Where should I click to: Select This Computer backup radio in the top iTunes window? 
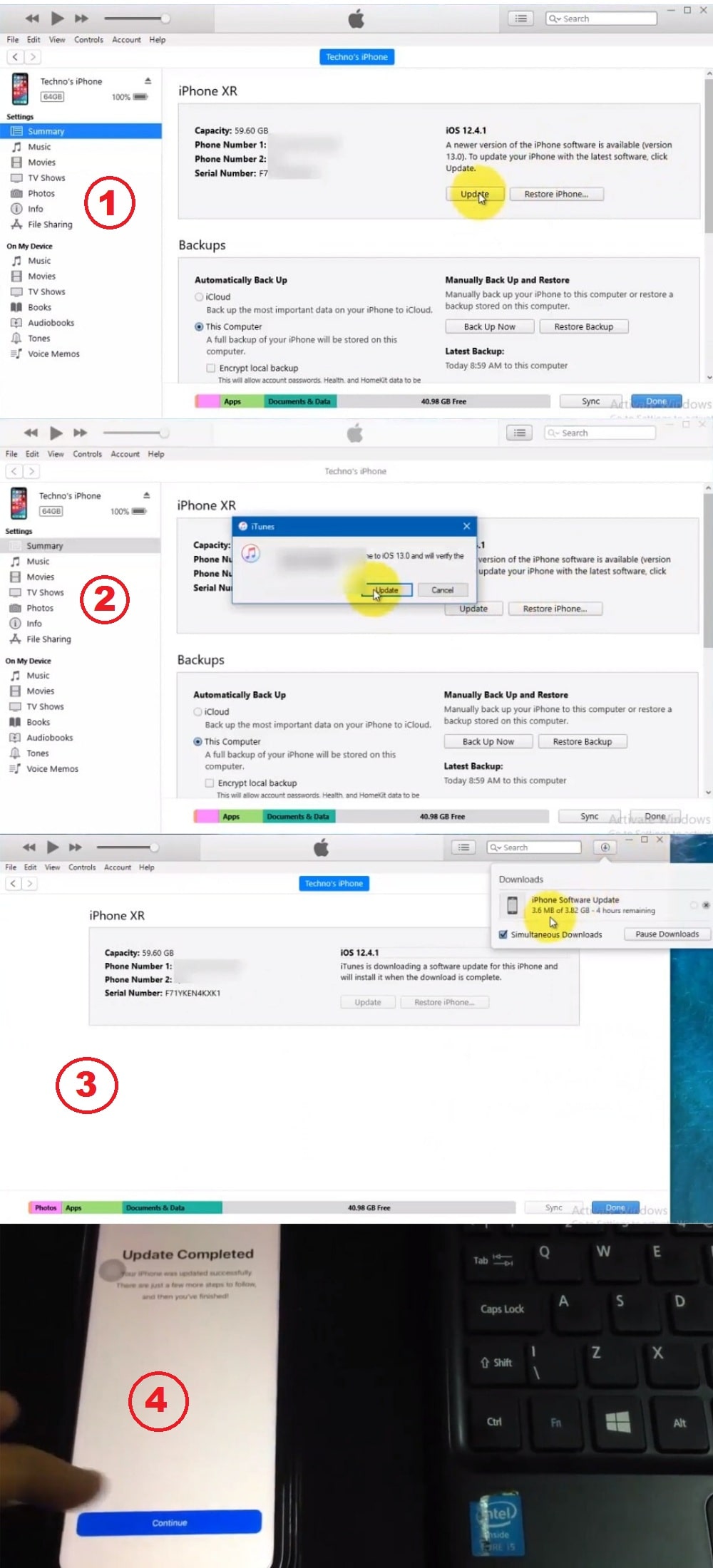point(199,327)
